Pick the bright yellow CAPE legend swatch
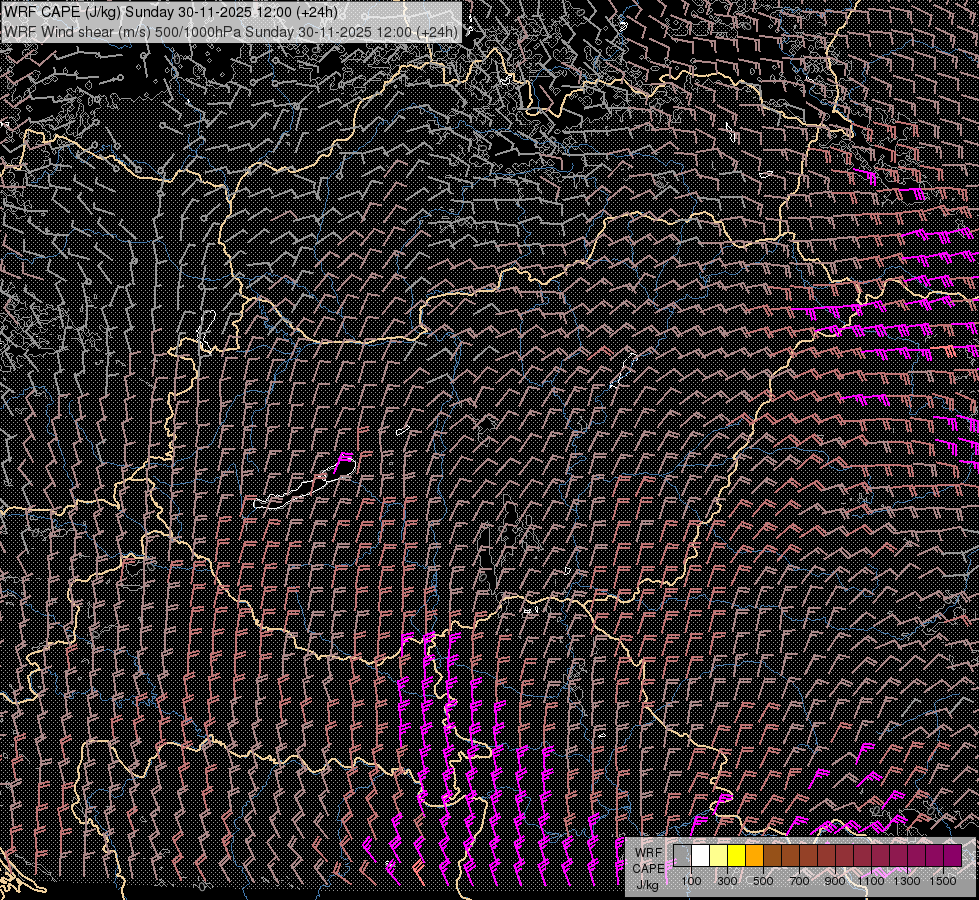The image size is (979, 900). coord(736,855)
